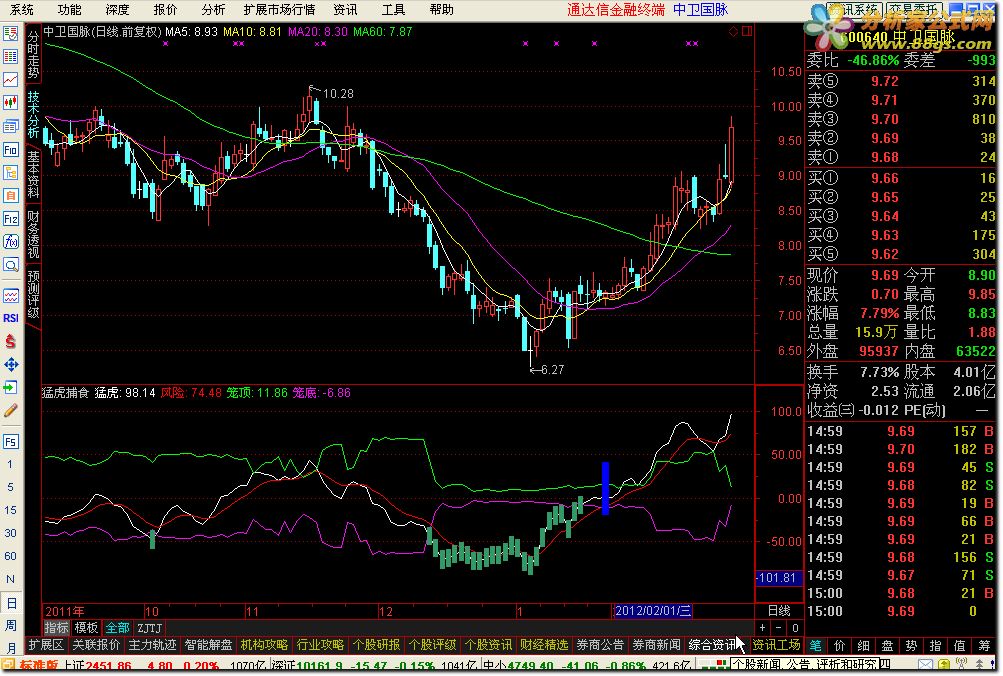This screenshot has width=1003, height=676.
Task: Open the 分析 menu
Action: (213, 10)
